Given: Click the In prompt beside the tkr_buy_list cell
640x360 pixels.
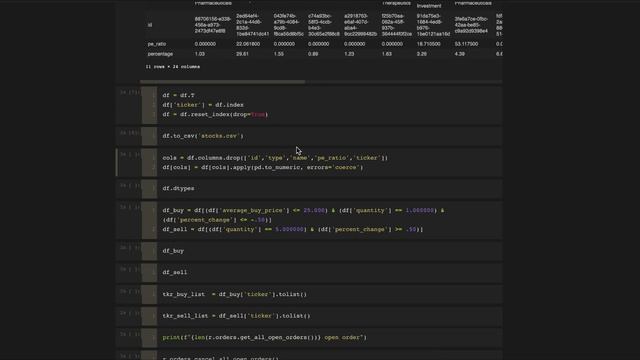Looking at the screenshot, I should click(x=130, y=291).
